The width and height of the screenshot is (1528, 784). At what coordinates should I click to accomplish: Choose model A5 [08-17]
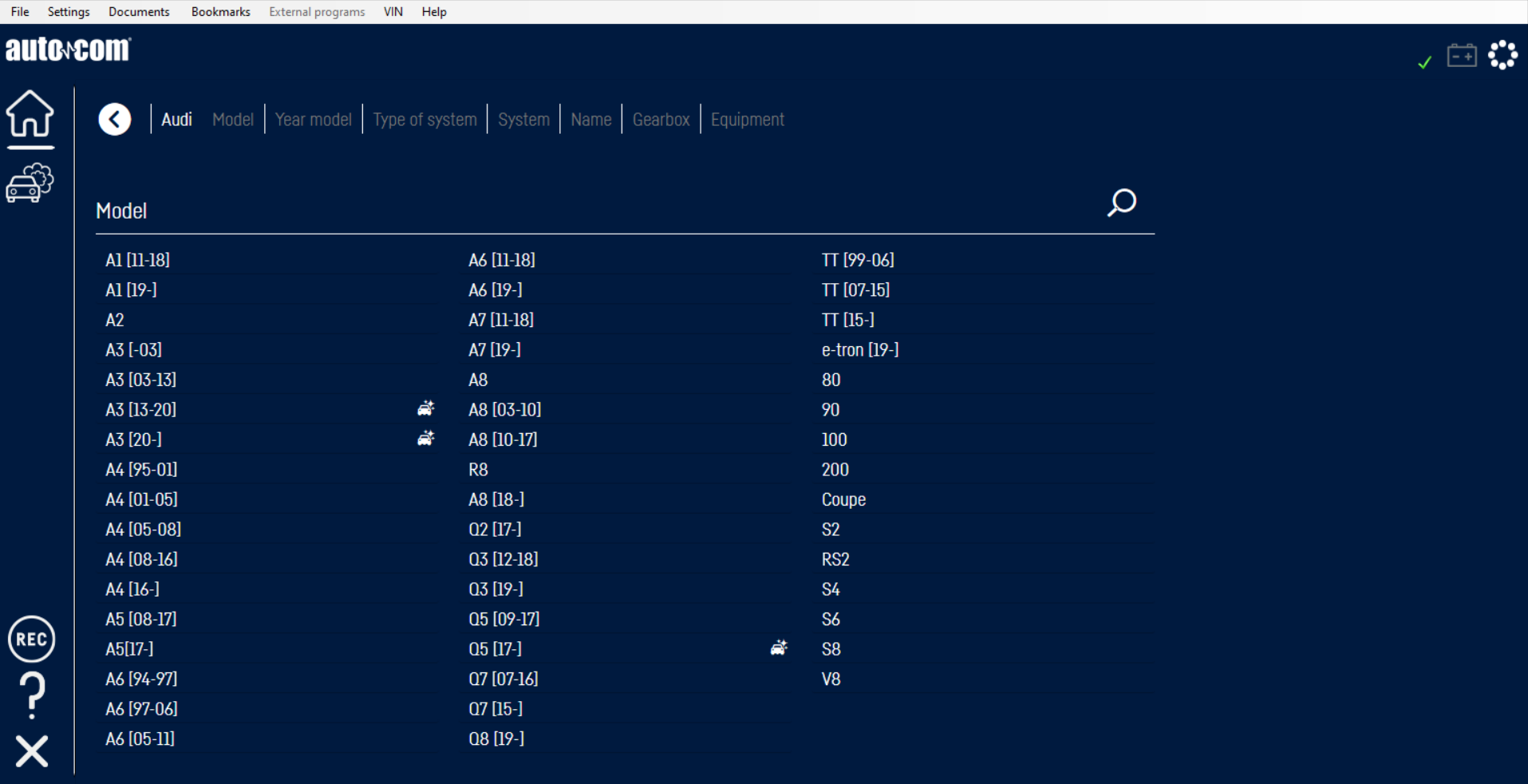[142, 619]
